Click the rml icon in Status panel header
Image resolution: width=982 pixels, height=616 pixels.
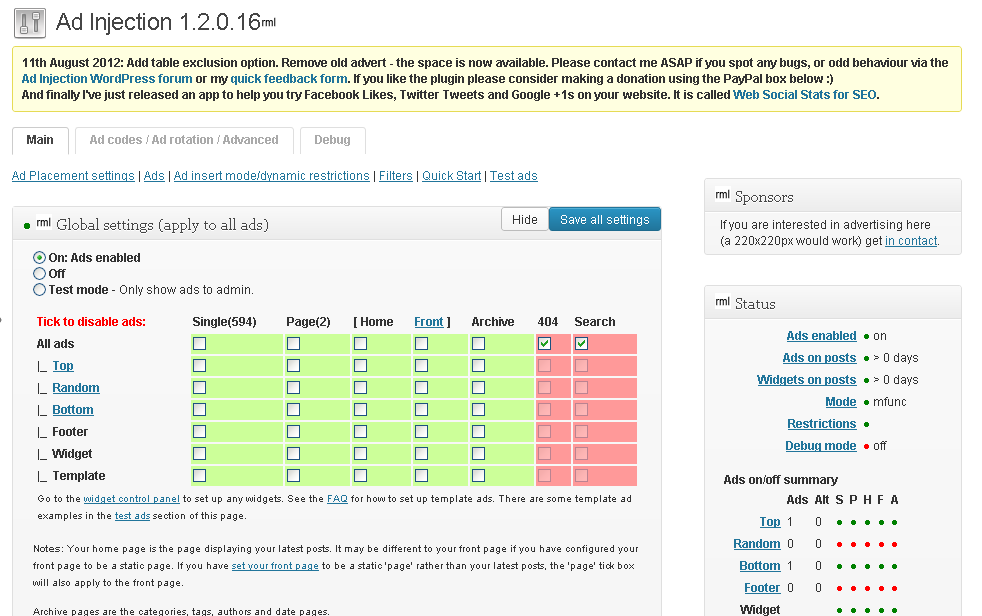(x=722, y=302)
